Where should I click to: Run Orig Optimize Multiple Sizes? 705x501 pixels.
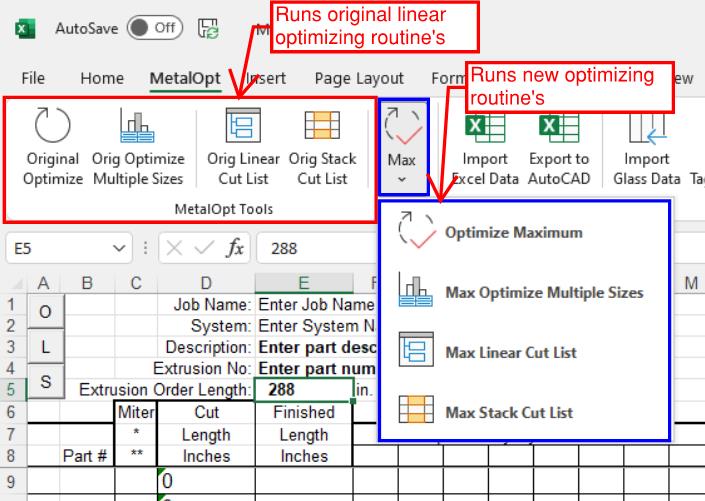[138, 147]
